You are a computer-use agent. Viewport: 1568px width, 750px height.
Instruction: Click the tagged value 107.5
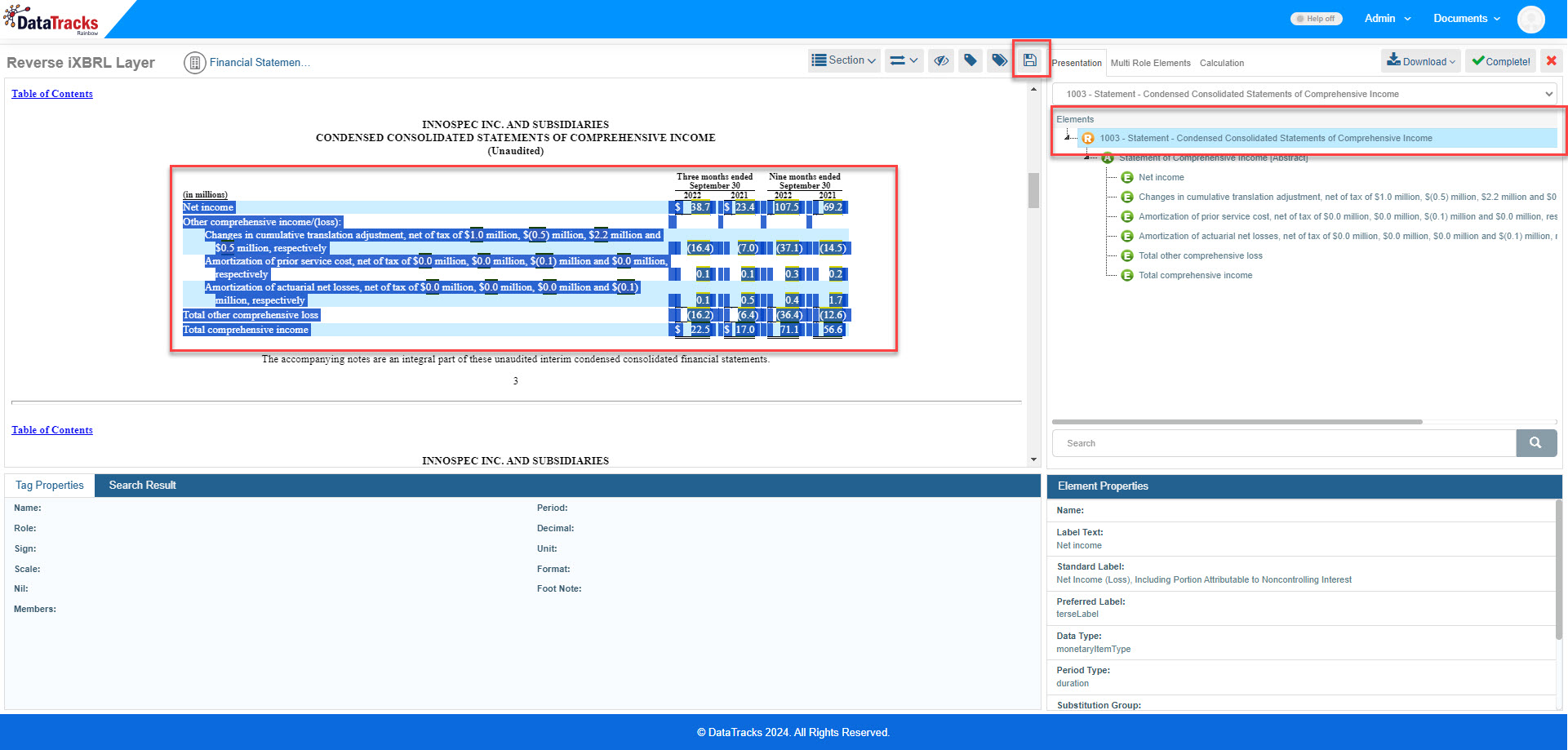click(787, 207)
